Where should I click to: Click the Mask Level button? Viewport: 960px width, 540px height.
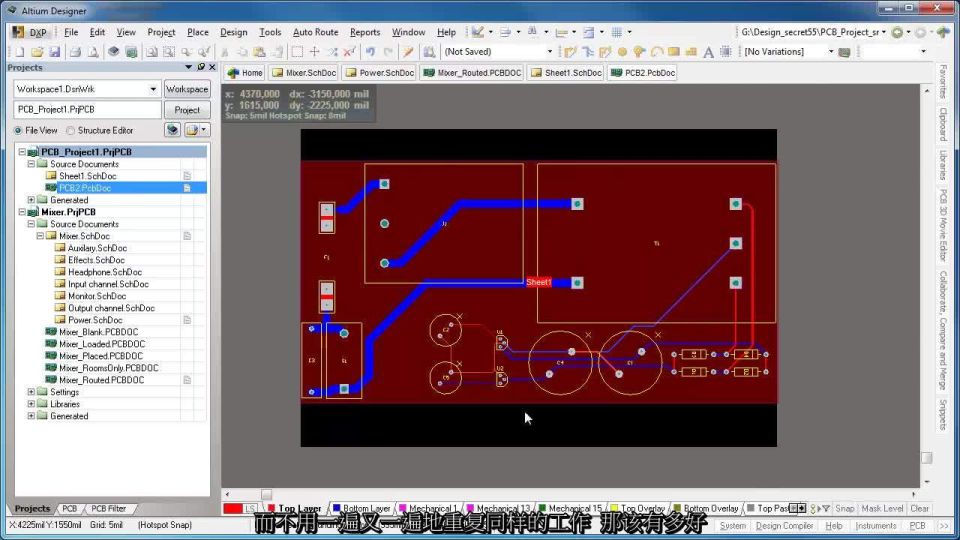pos(882,509)
